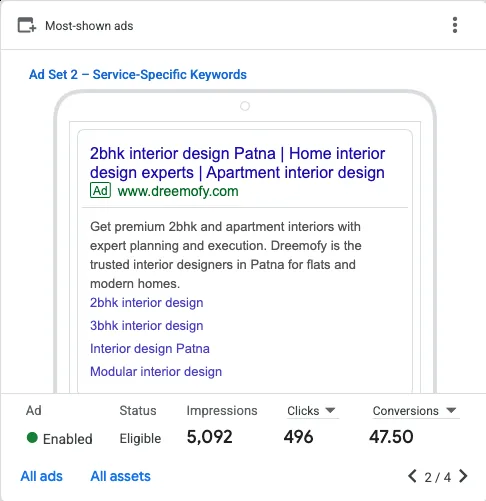Click the Clicks value 496
Image resolution: width=486 pixels, height=501 pixels.
298,437
